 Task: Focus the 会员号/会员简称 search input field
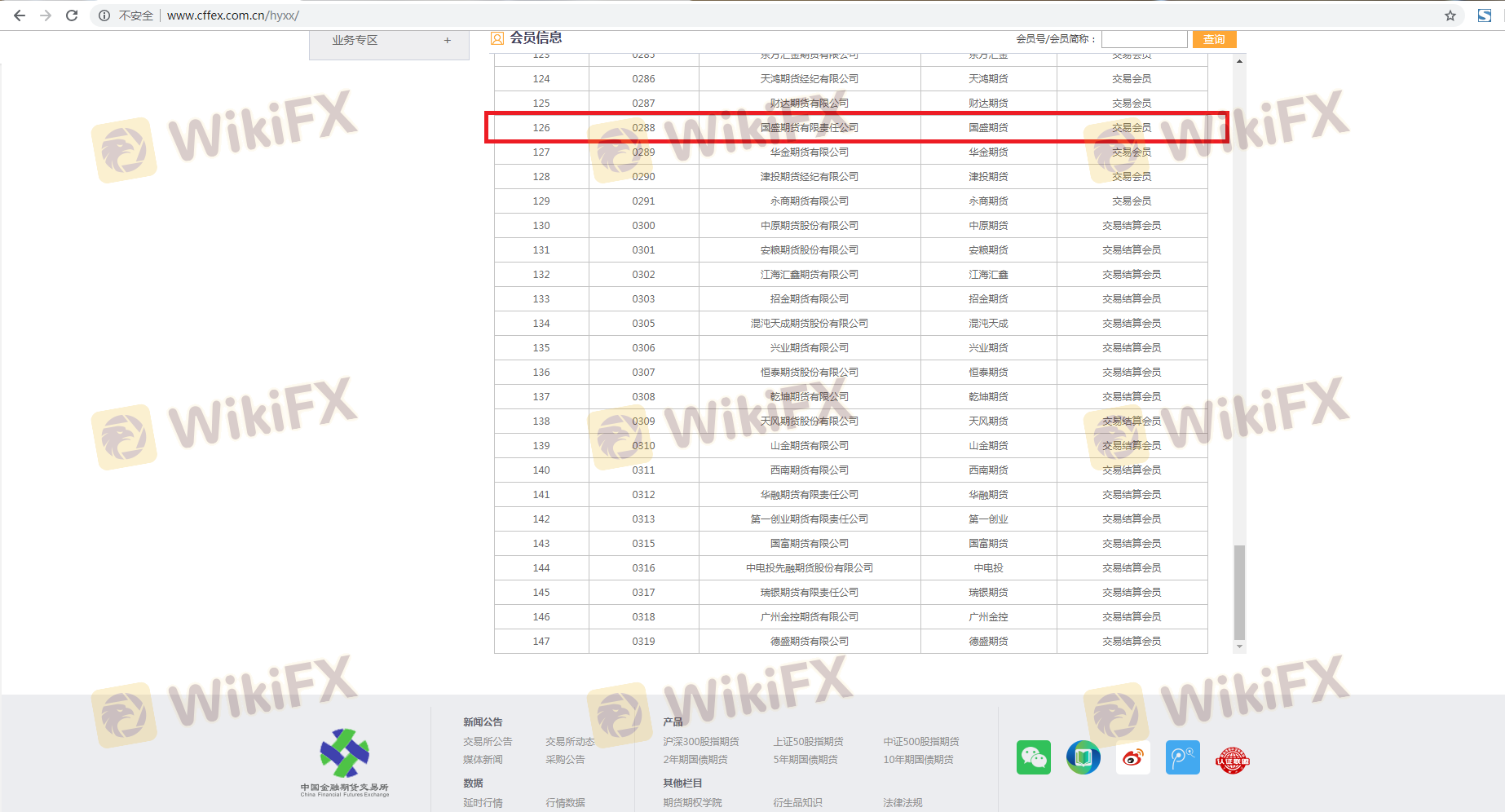1144,39
